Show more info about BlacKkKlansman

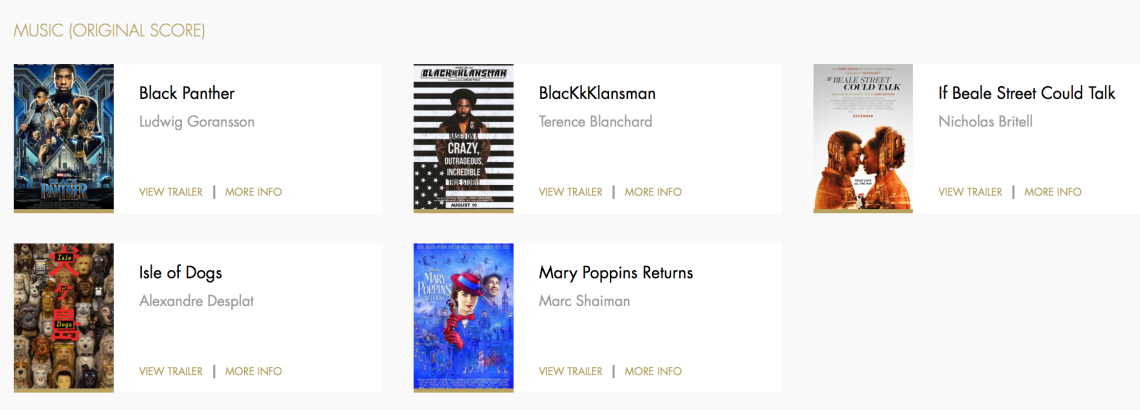pos(653,192)
